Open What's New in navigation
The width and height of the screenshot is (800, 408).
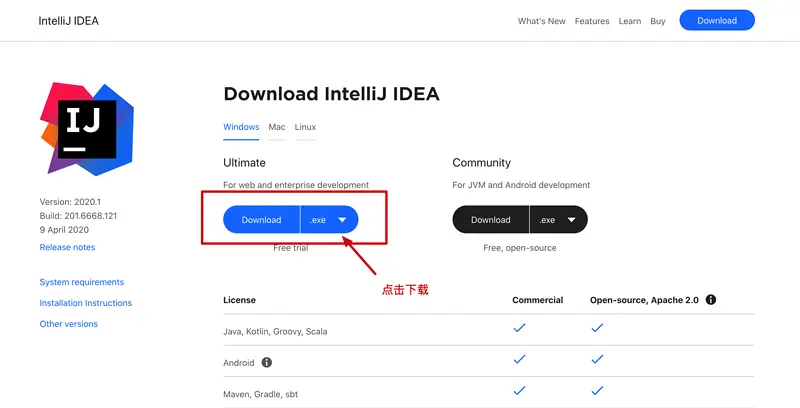point(541,21)
